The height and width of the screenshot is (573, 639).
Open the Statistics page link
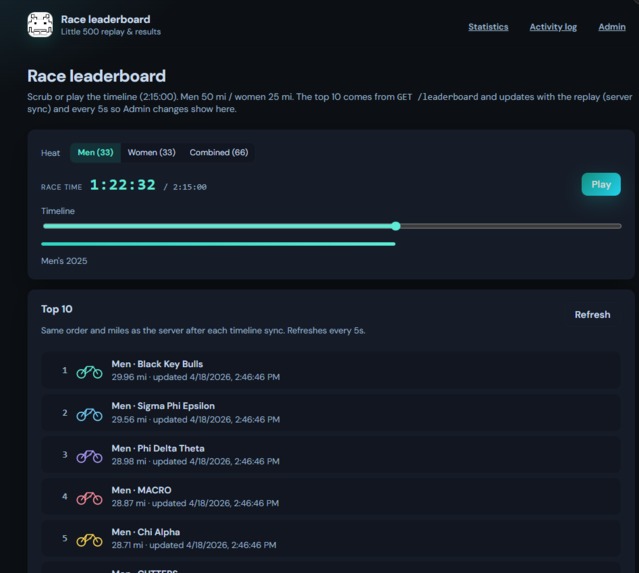click(x=488, y=27)
